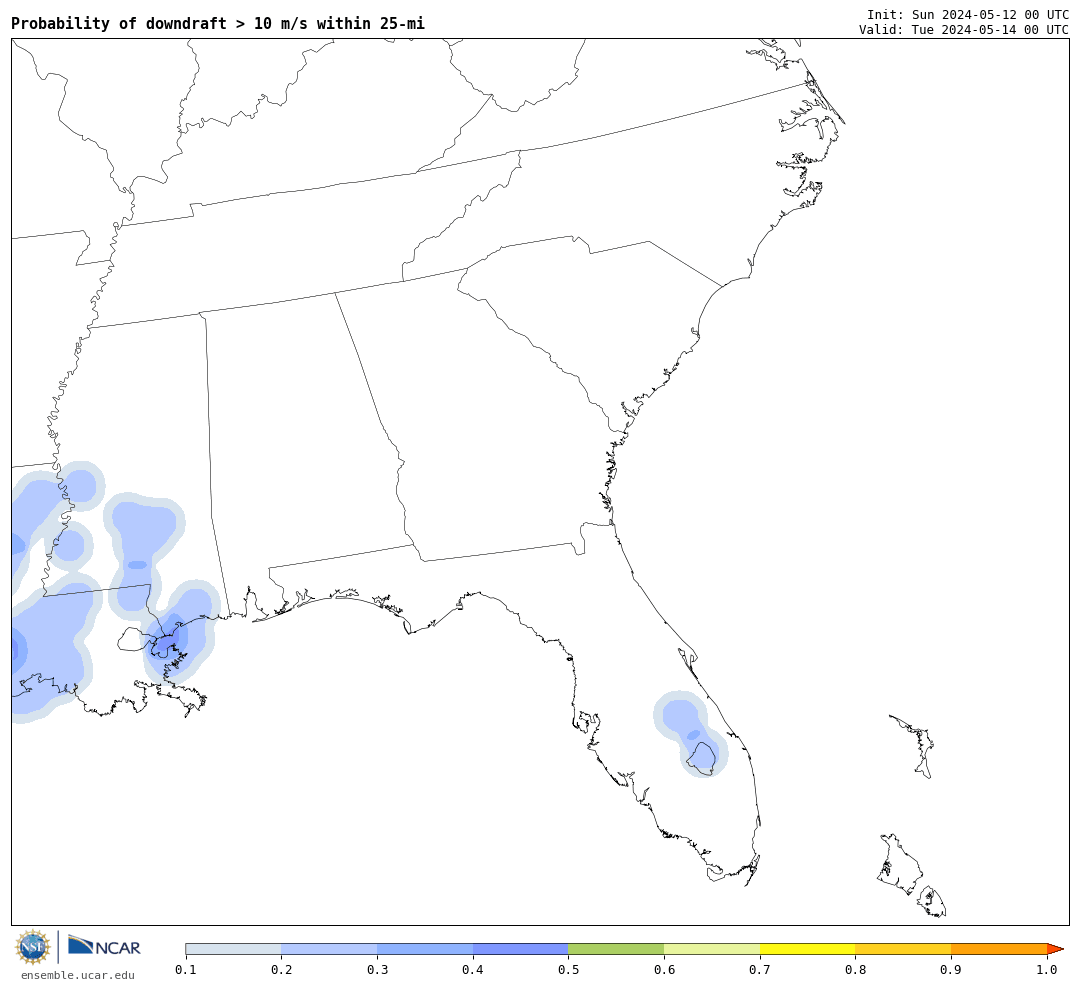Click the darkest blue blob near New Orleans
This screenshot has height=988, width=1080.
click(x=168, y=640)
